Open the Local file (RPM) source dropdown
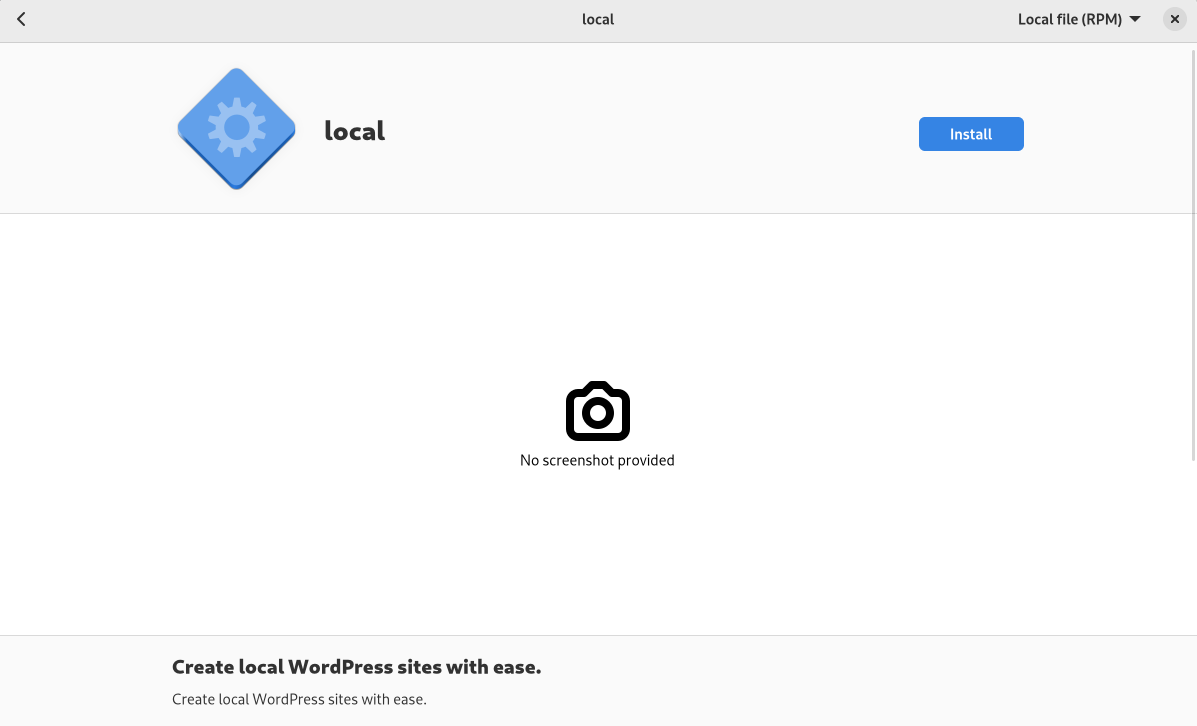 (x=1078, y=19)
